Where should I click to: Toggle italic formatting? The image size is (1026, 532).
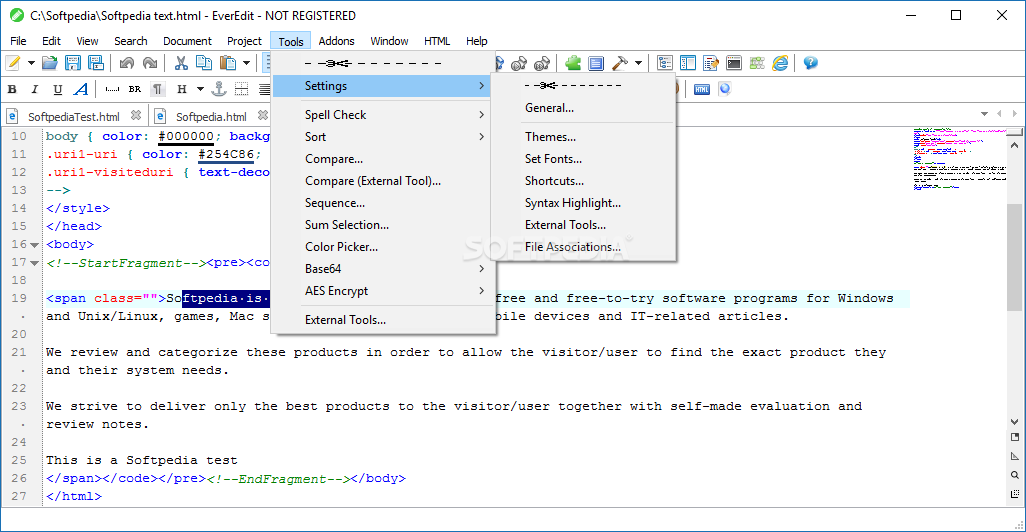pos(35,89)
